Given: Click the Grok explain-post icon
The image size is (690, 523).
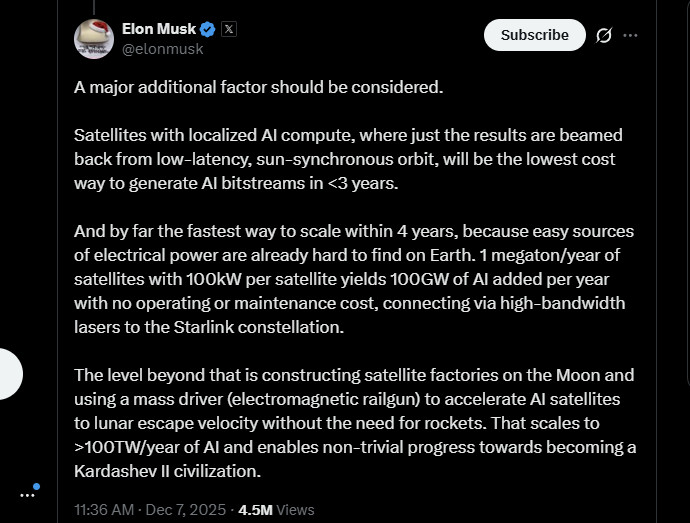Looking at the screenshot, I should click(x=603, y=35).
